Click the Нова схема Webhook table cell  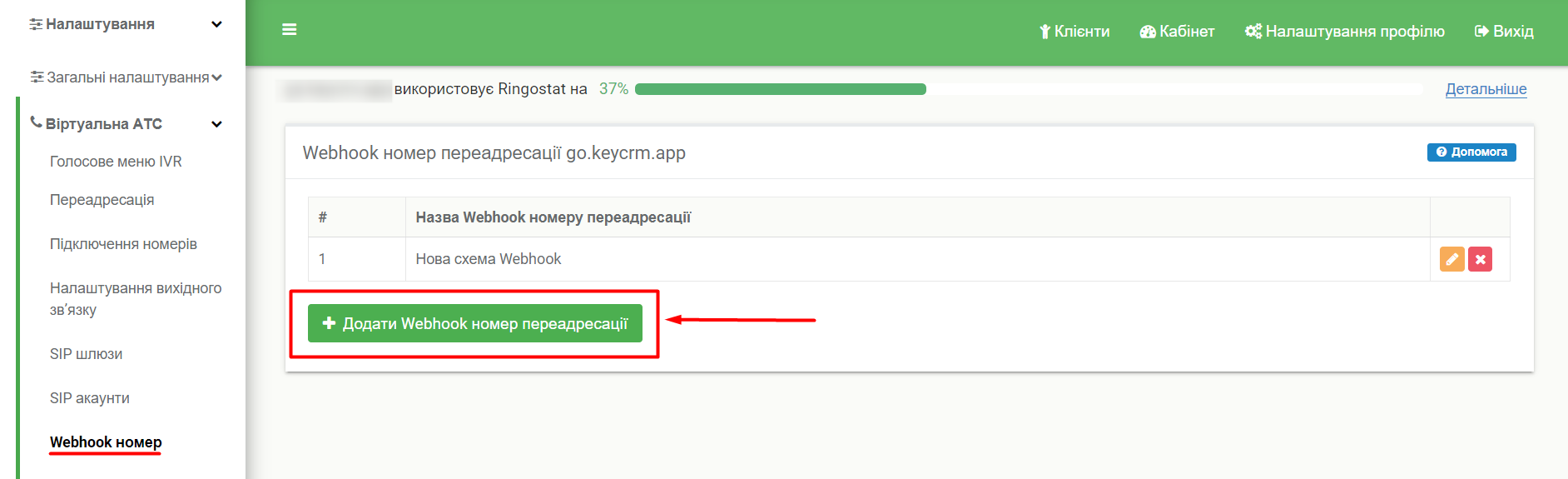[x=917, y=259]
